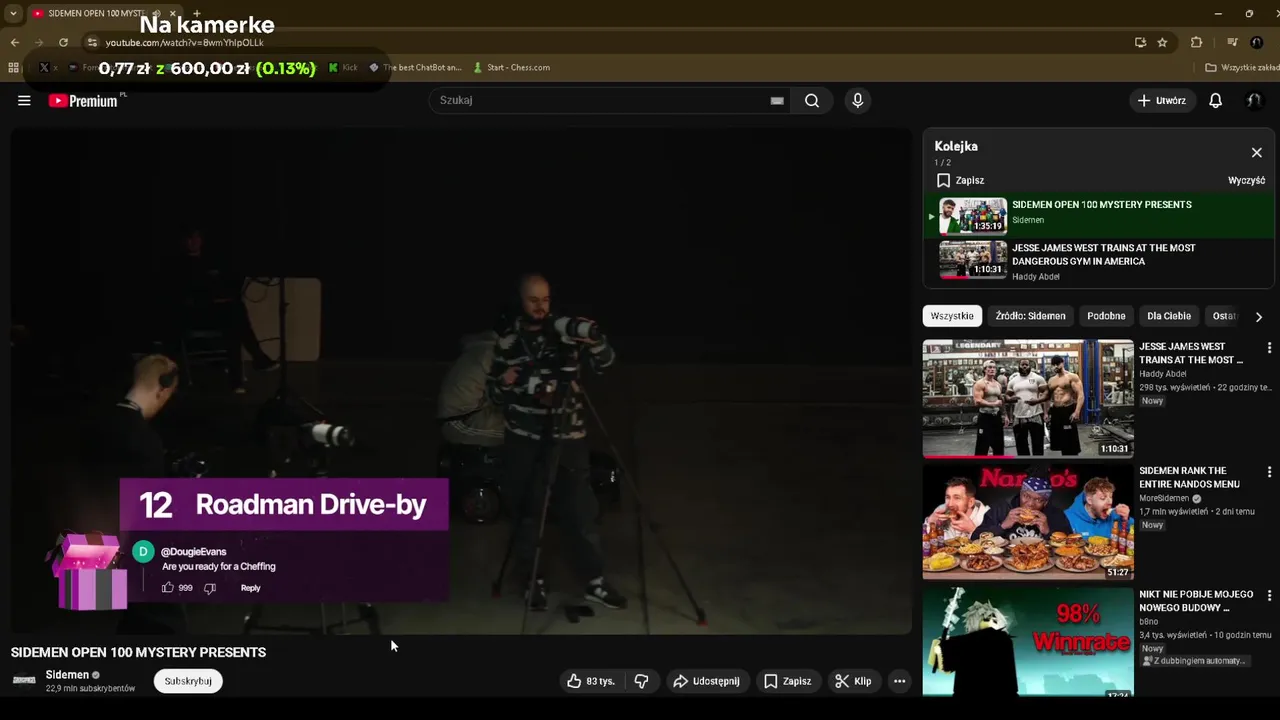
Task: Open browser extensions puzzle icon
Action: click(x=1196, y=42)
